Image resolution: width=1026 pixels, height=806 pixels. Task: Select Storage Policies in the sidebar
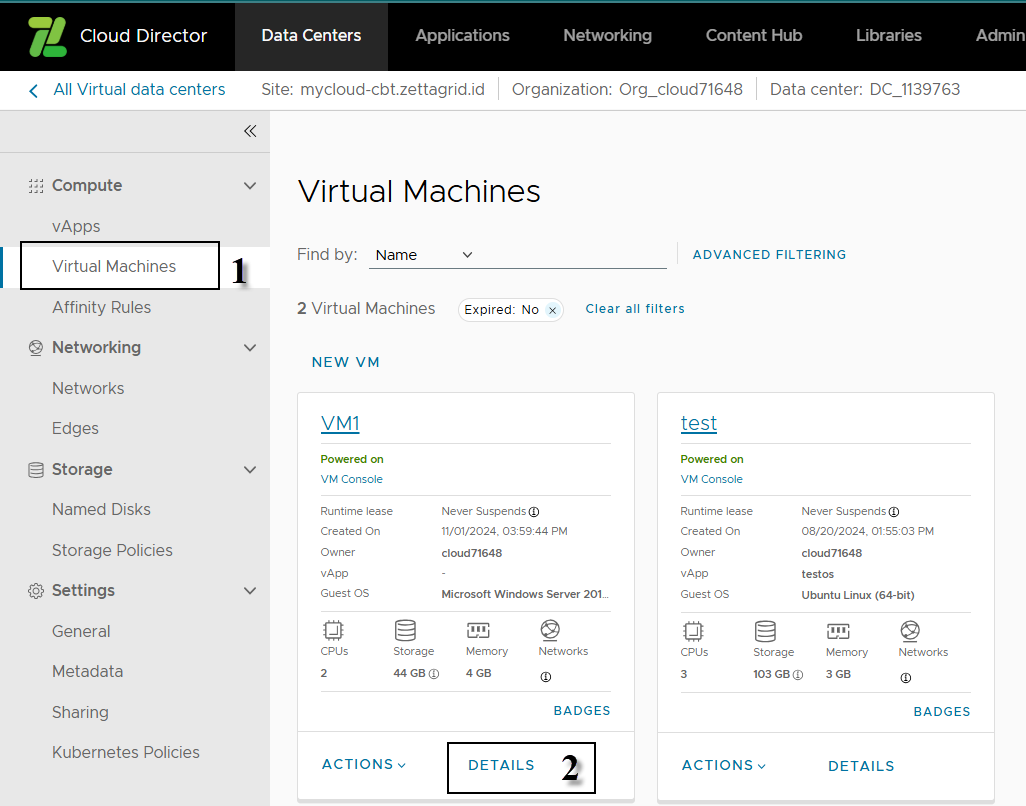(x=112, y=550)
